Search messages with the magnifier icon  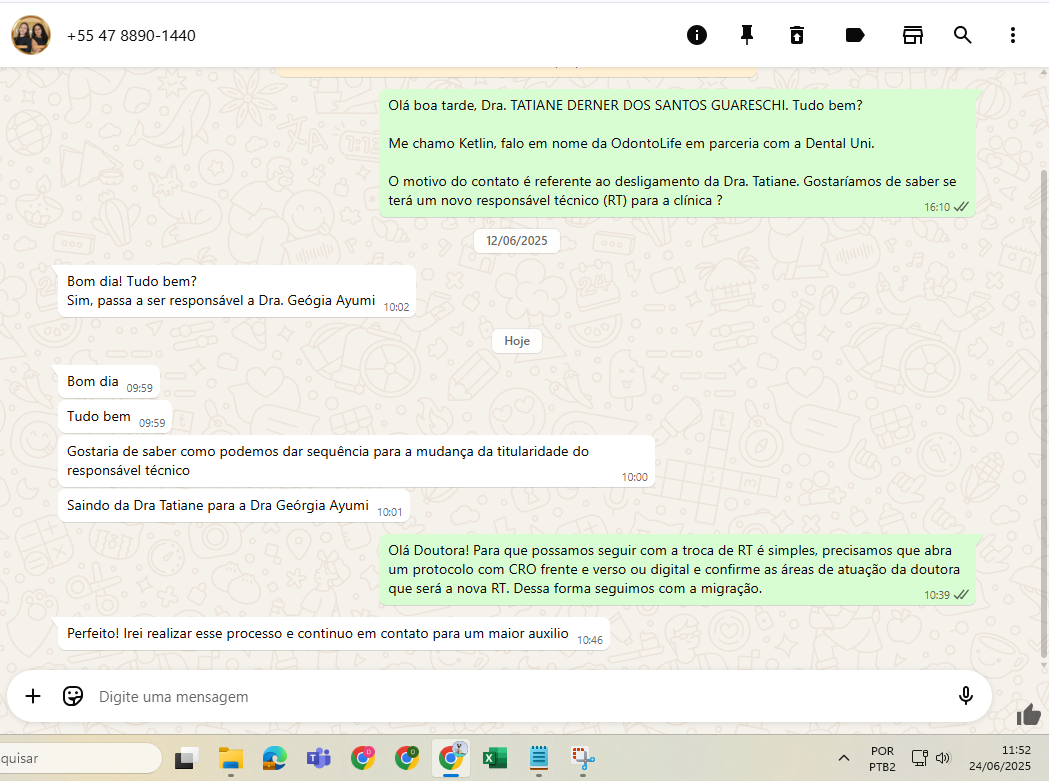[x=962, y=35]
